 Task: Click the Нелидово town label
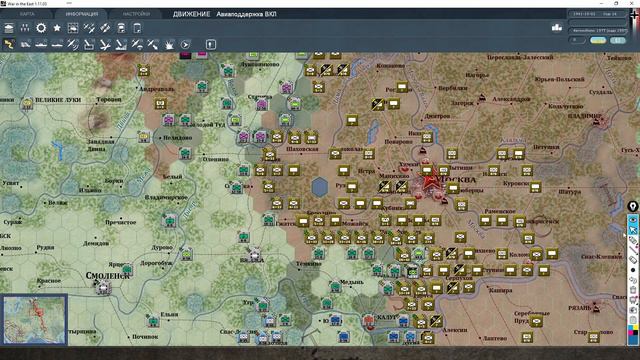coord(178,138)
